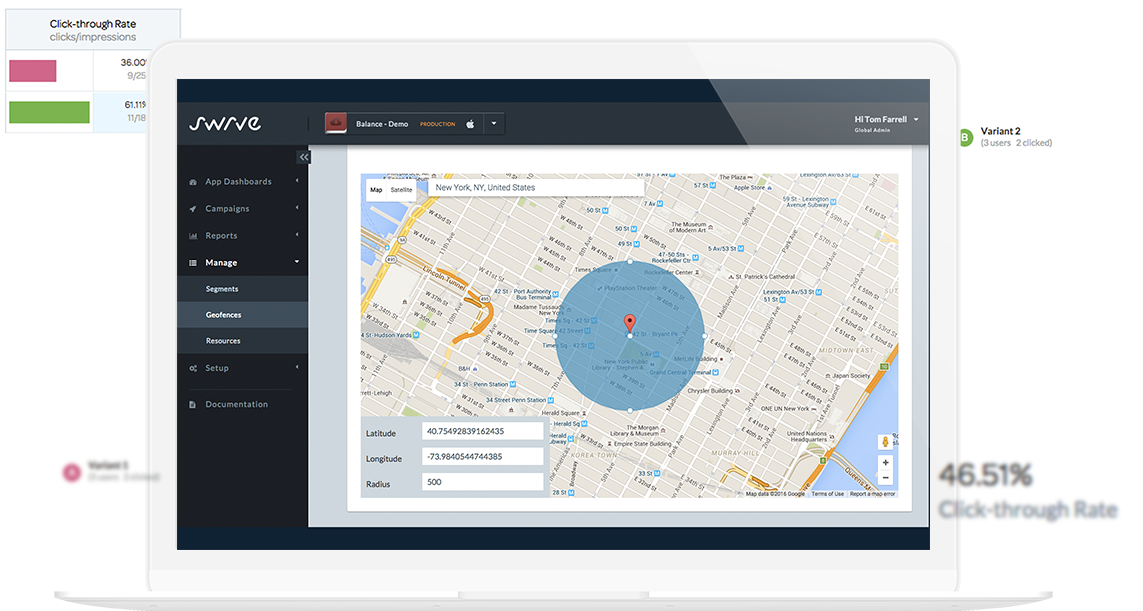Click the red Balance app icon

(337, 124)
